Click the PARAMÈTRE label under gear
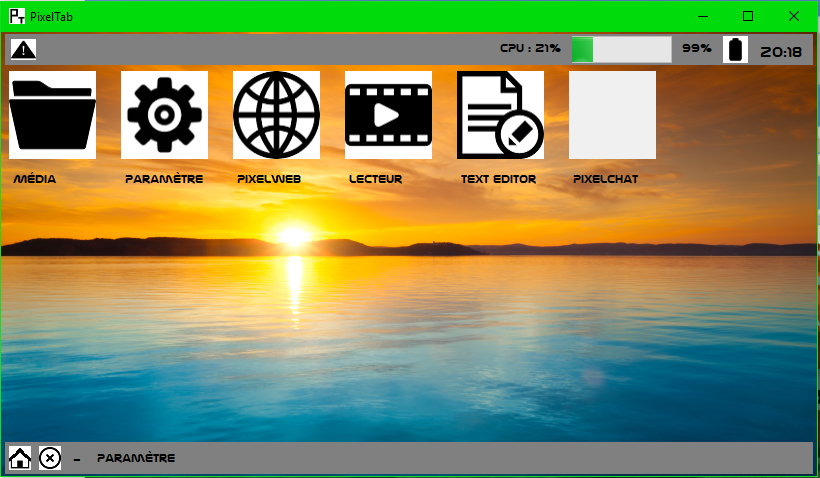The height and width of the screenshot is (478, 820). pyautogui.click(x=164, y=179)
